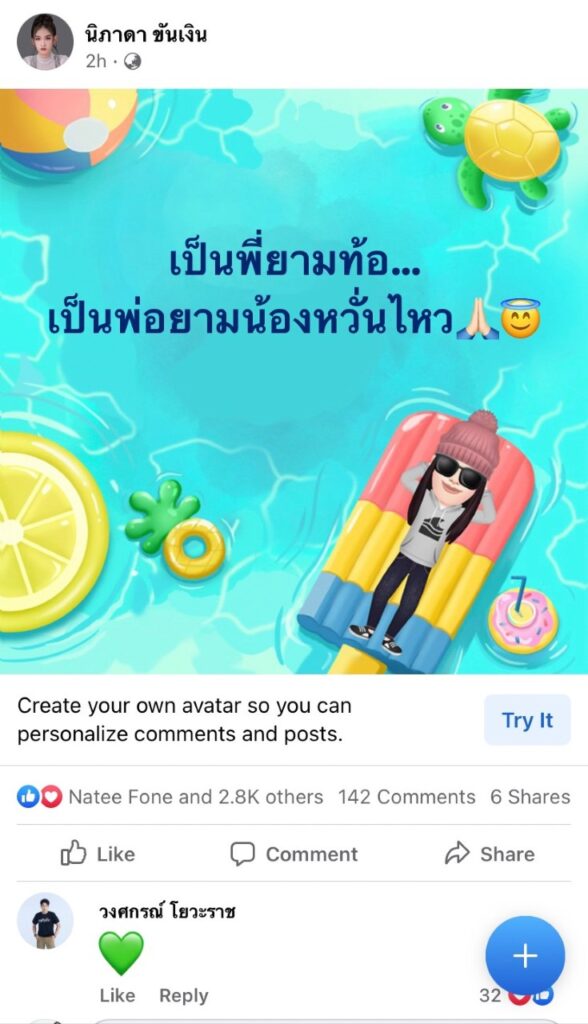This screenshot has height=1024, width=588.
Task: Open นิภาดา ขันเงิน profile name link
Action: click(145, 34)
